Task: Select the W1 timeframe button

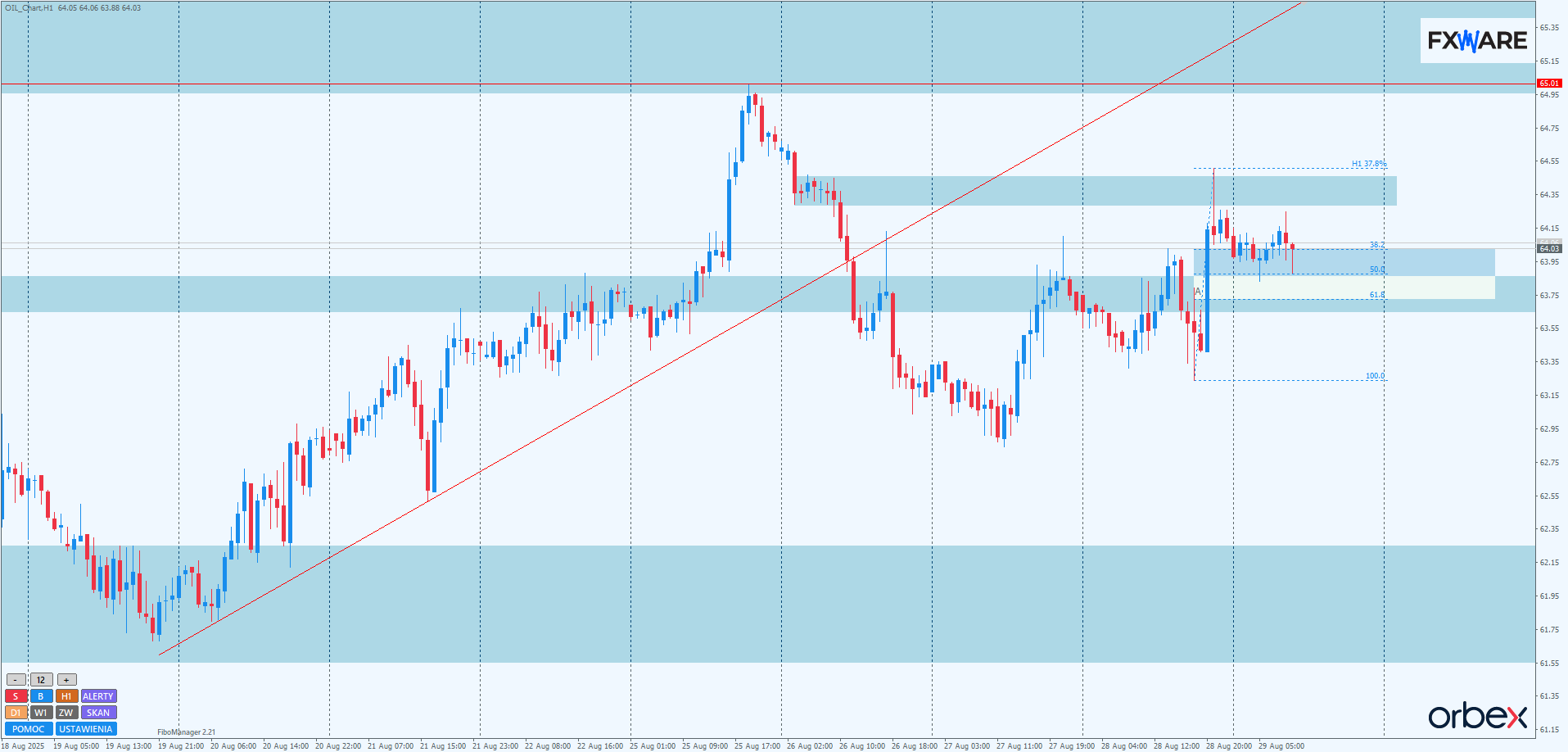Action: pos(41,713)
